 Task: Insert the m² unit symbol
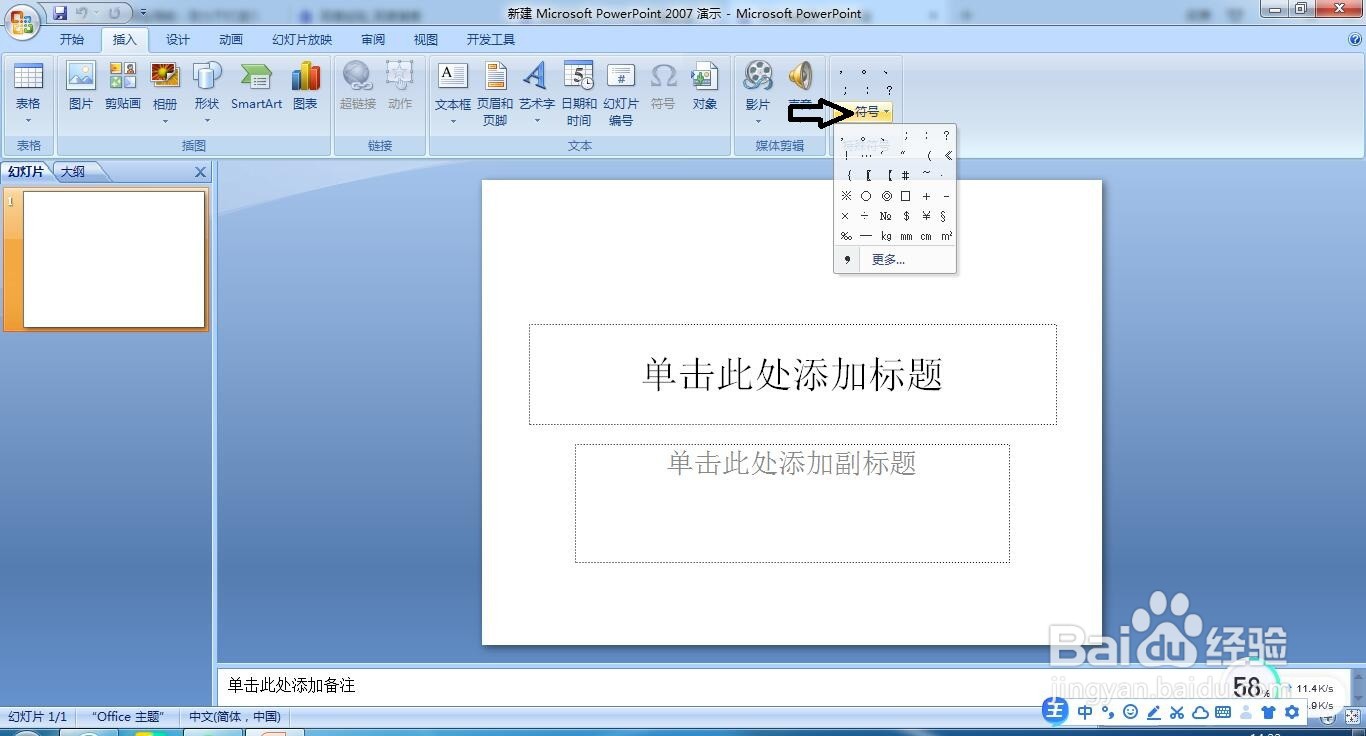coord(946,236)
